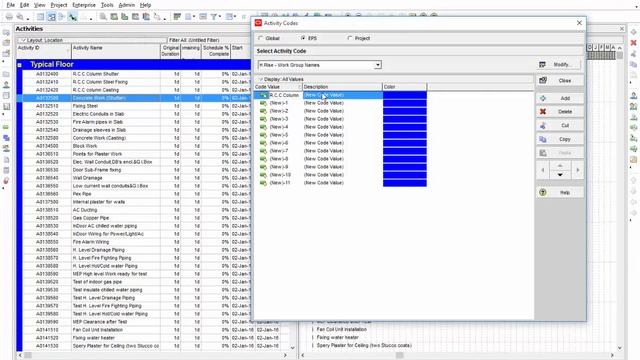The image size is (640, 360).
Task: Click the Close button in Activity Codes
Action: point(560,81)
